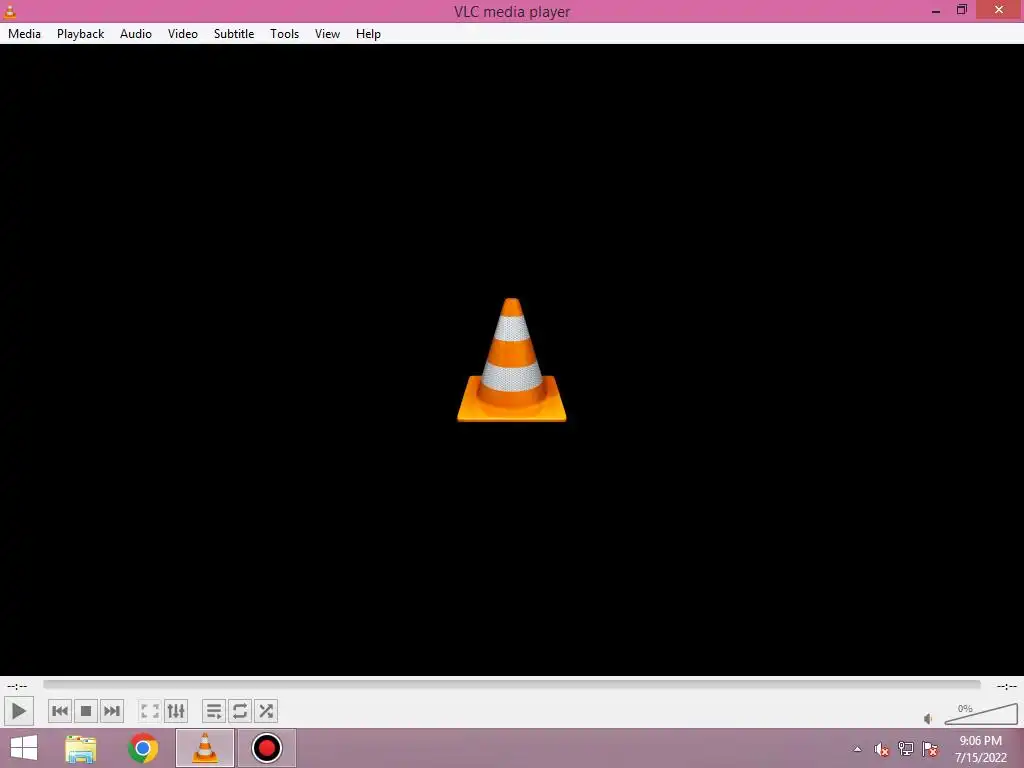Click the Play button
Viewport: 1024px width, 768px height.
point(18,711)
